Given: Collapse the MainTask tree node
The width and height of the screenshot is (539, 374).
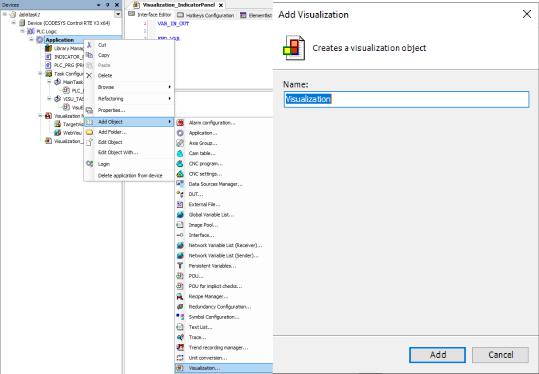Looking at the screenshot, I should (x=49, y=82).
